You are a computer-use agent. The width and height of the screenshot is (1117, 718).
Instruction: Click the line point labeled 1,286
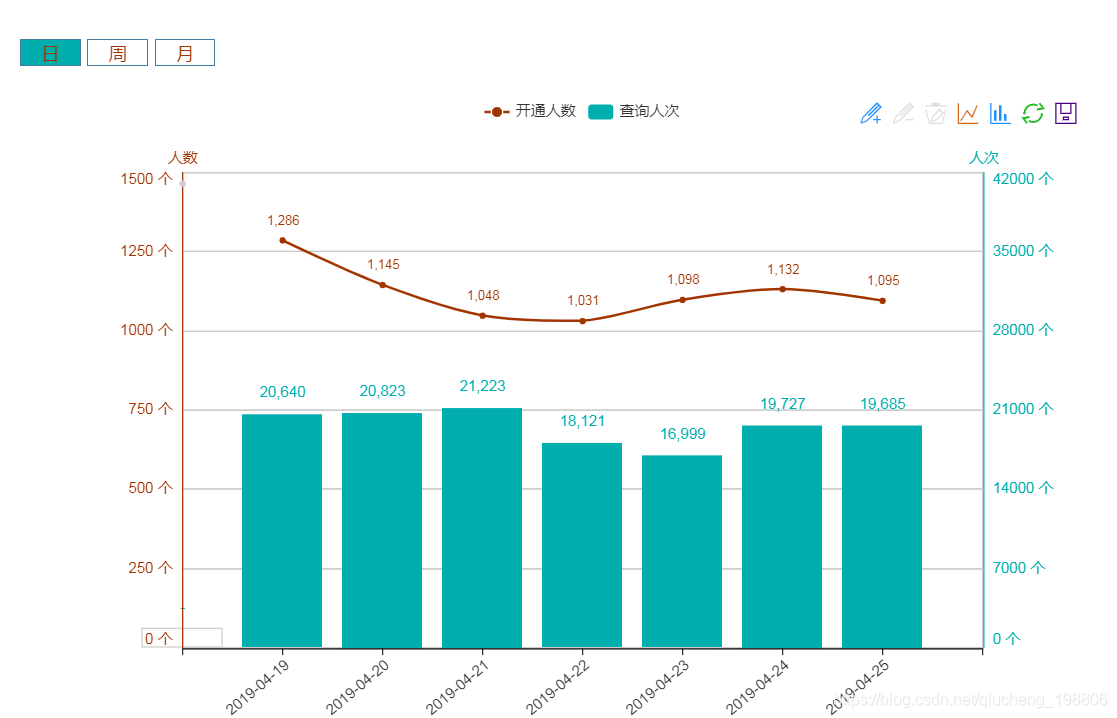tap(282, 240)
